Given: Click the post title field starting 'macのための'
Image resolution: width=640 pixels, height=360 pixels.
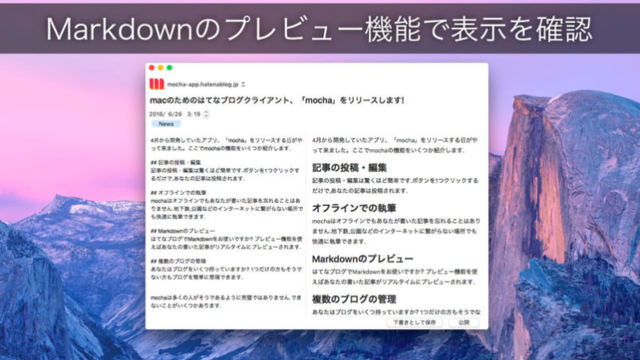Looking at the screenshot, I should 277,100.
